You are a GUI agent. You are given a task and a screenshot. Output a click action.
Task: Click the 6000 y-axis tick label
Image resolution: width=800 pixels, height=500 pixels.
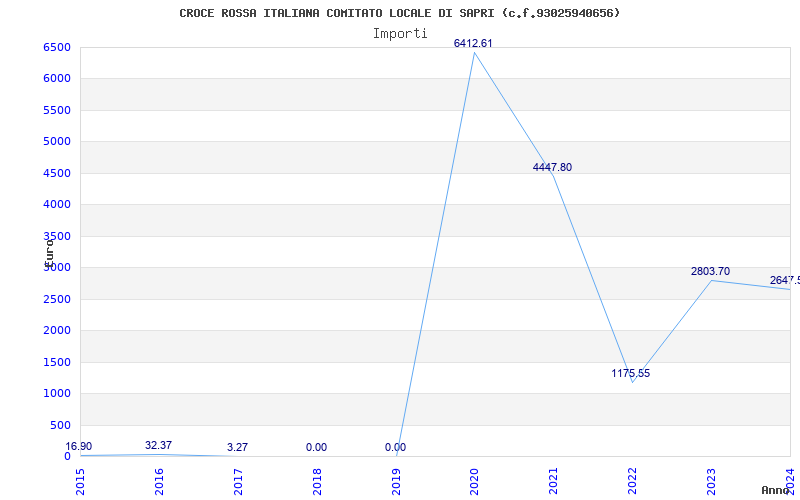point(57,79)
